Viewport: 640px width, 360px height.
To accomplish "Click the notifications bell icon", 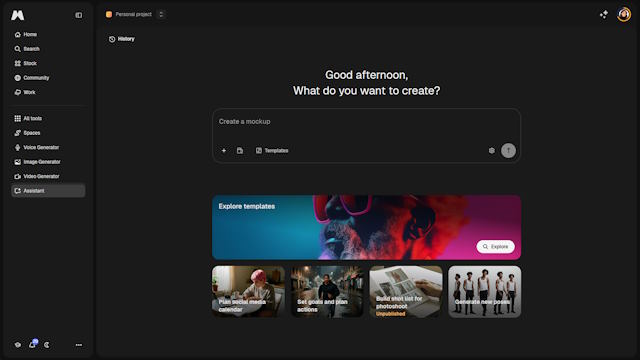I will point(33,344).
